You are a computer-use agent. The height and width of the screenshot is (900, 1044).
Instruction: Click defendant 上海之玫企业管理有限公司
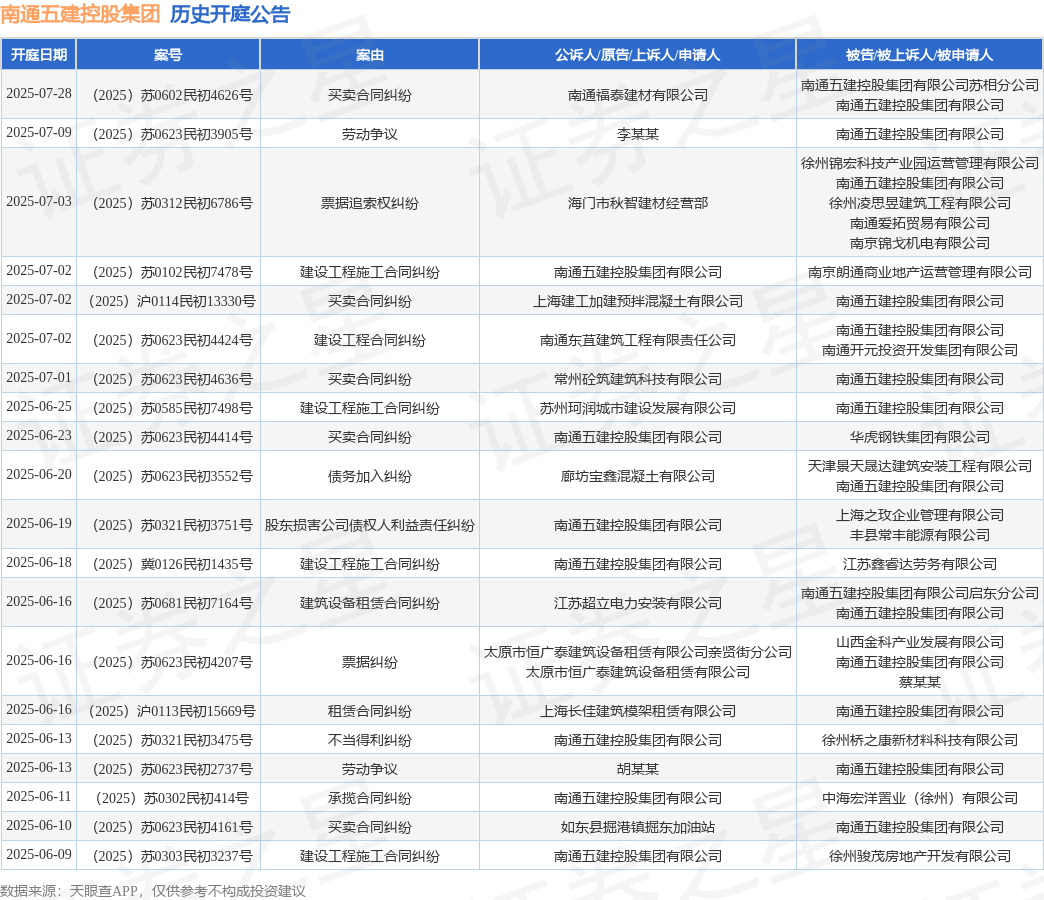[x=919, y=515]
